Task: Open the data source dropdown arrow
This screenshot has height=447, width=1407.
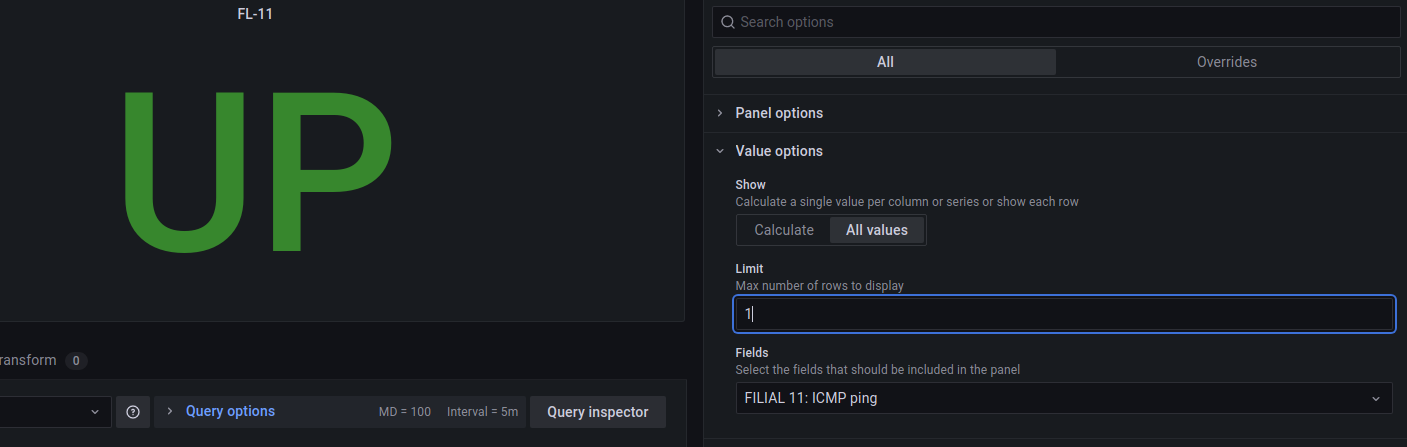Action: click(x=95, y=412)
